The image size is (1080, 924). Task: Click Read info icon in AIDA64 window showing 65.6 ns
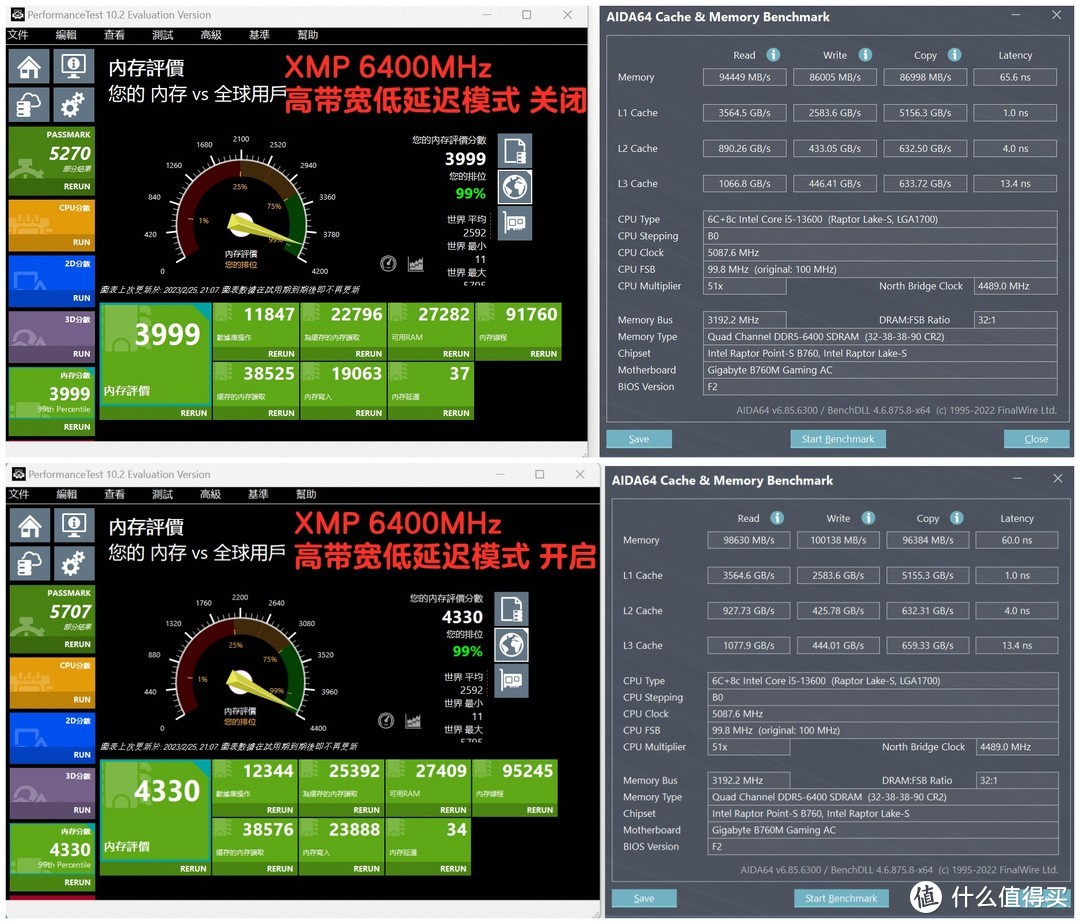773,54
